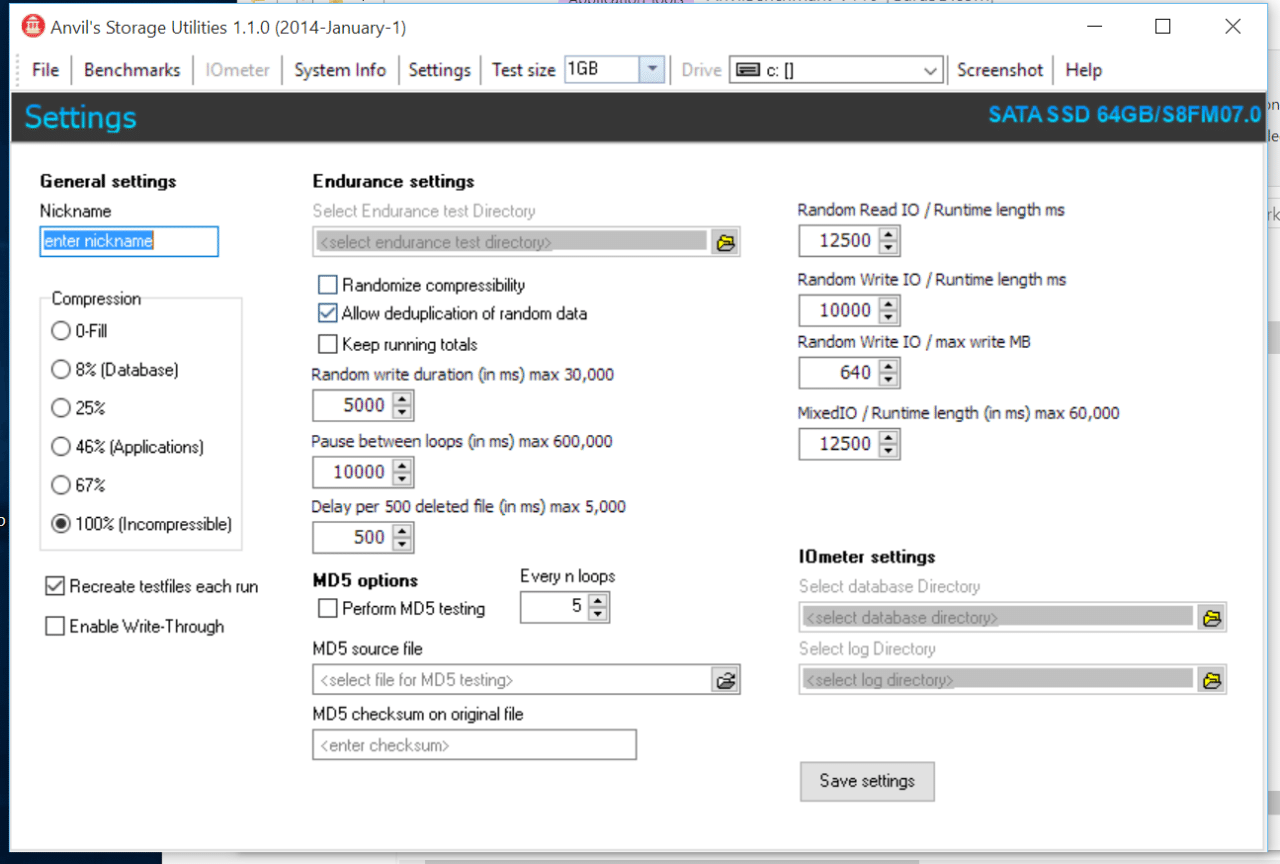Viewport: 1280px width, 864px height.
Task: Select 46% (Applications) compression option
Action: click(x=61, y=447)
